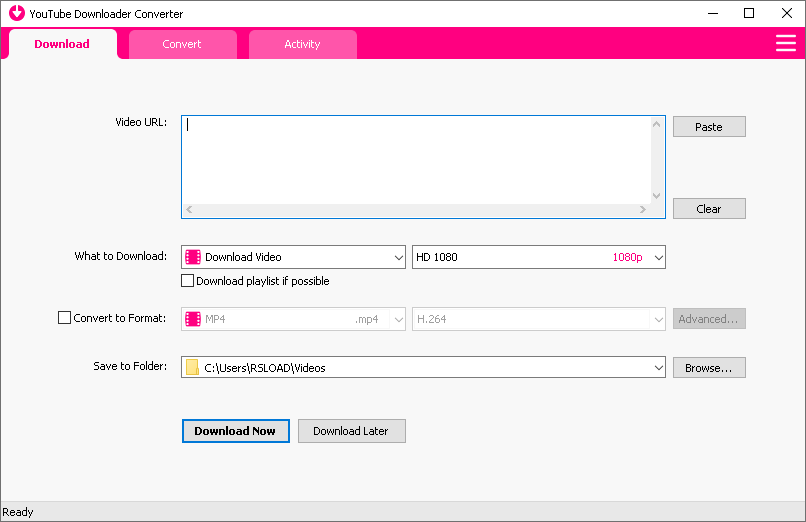The image size is (806, 522).
Task: Click the Paste button
Action: tap(709, 127)
